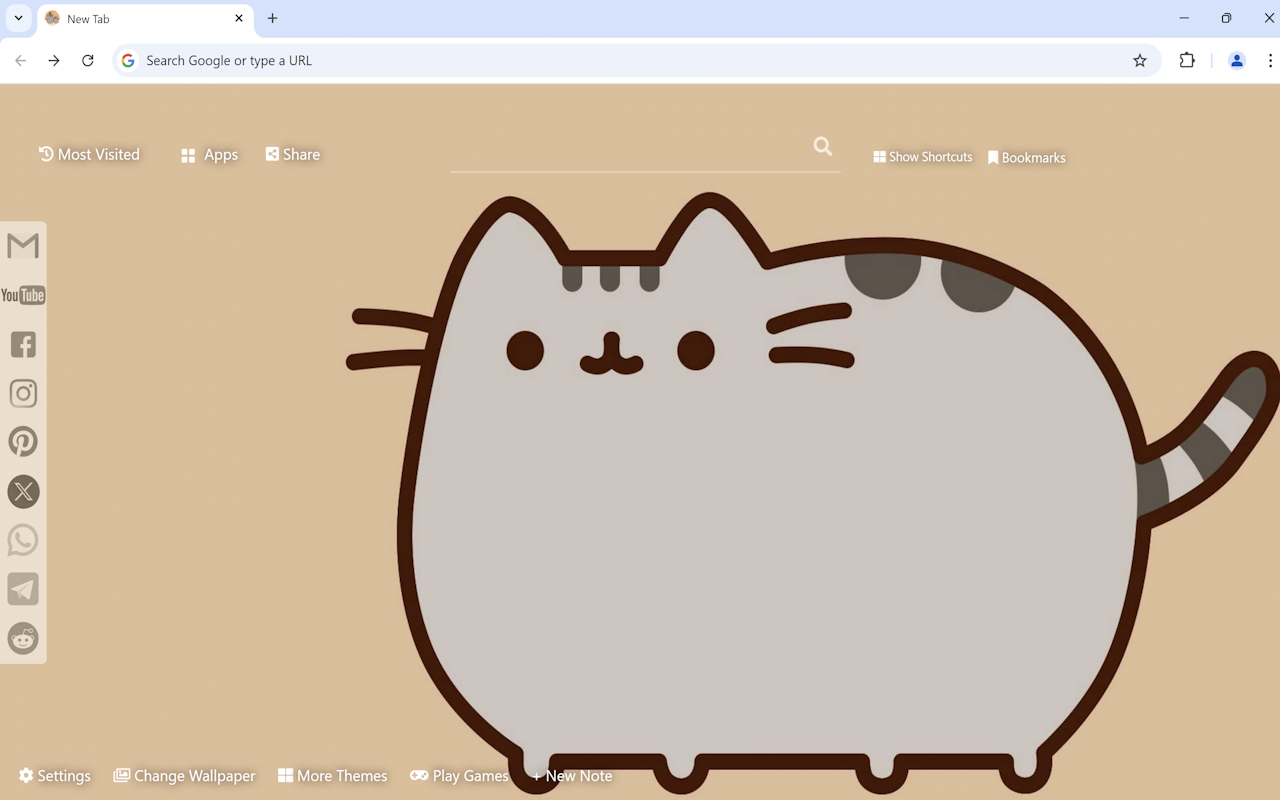
Task: Browse More Themes
Action: pos(333,776)
